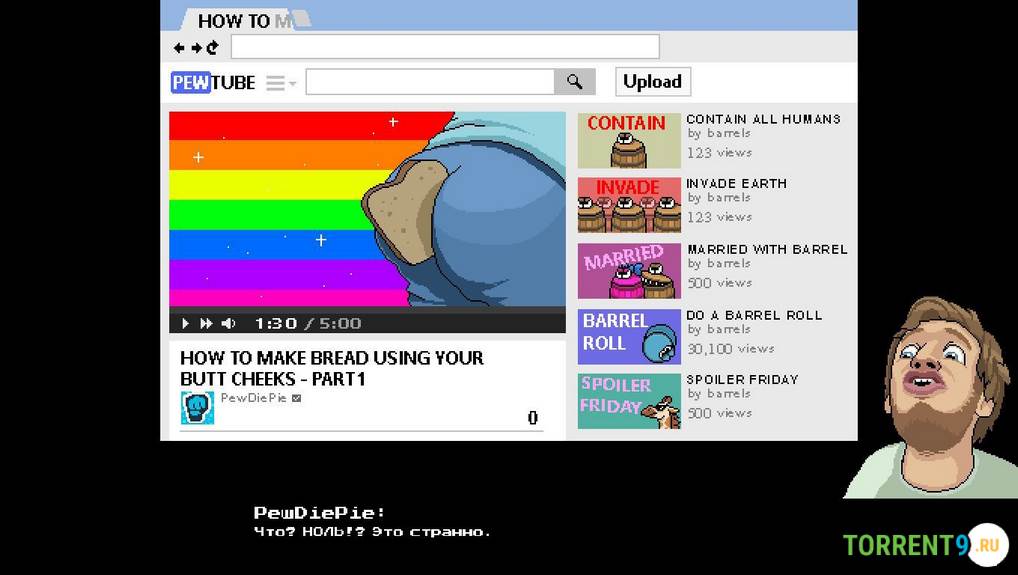
Task: Click the browser back arrow
Action: click(x=179, y=47)
